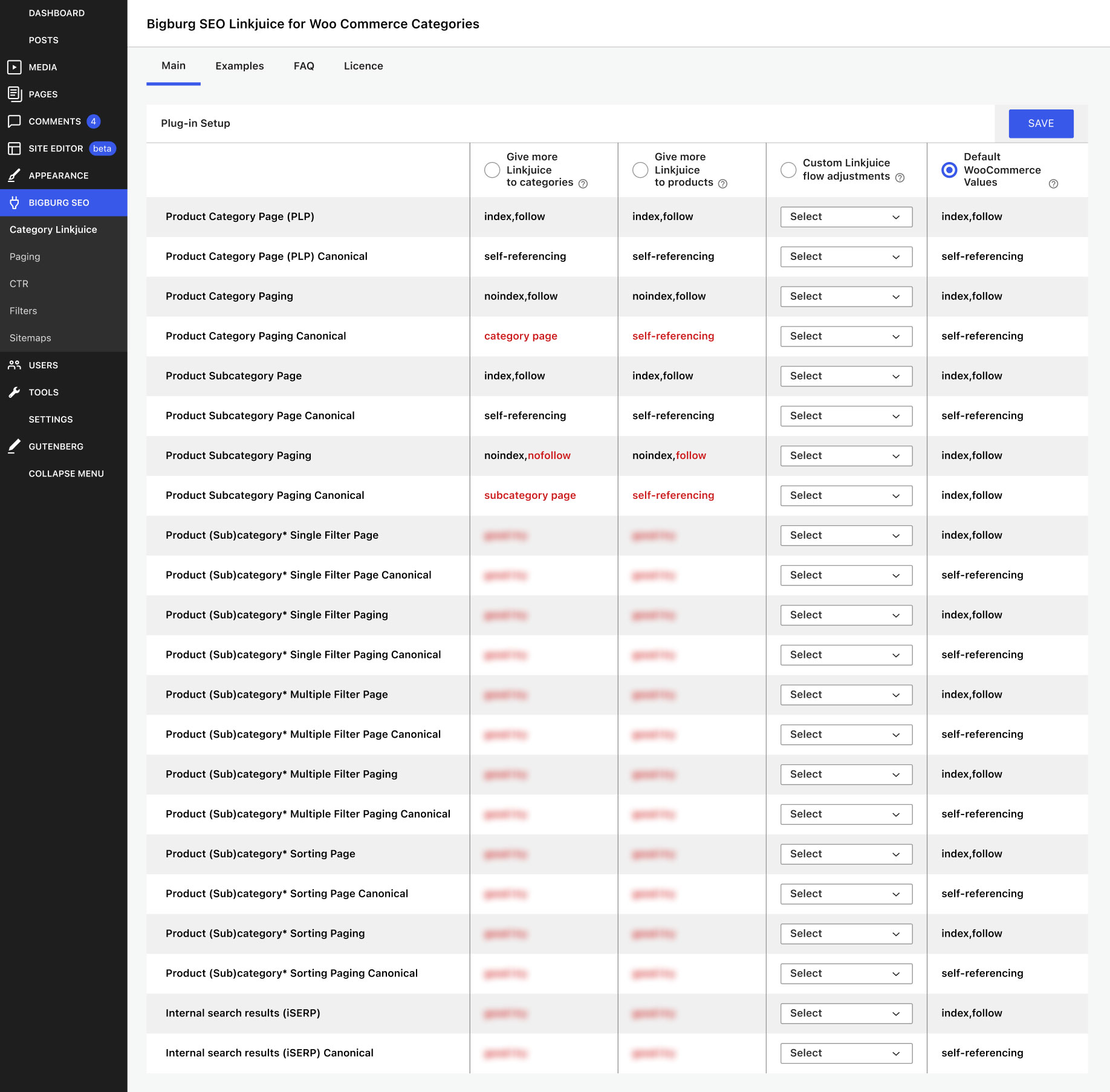Click help icon beside 'to products'

pyautogui.click(x=722, y=184)
